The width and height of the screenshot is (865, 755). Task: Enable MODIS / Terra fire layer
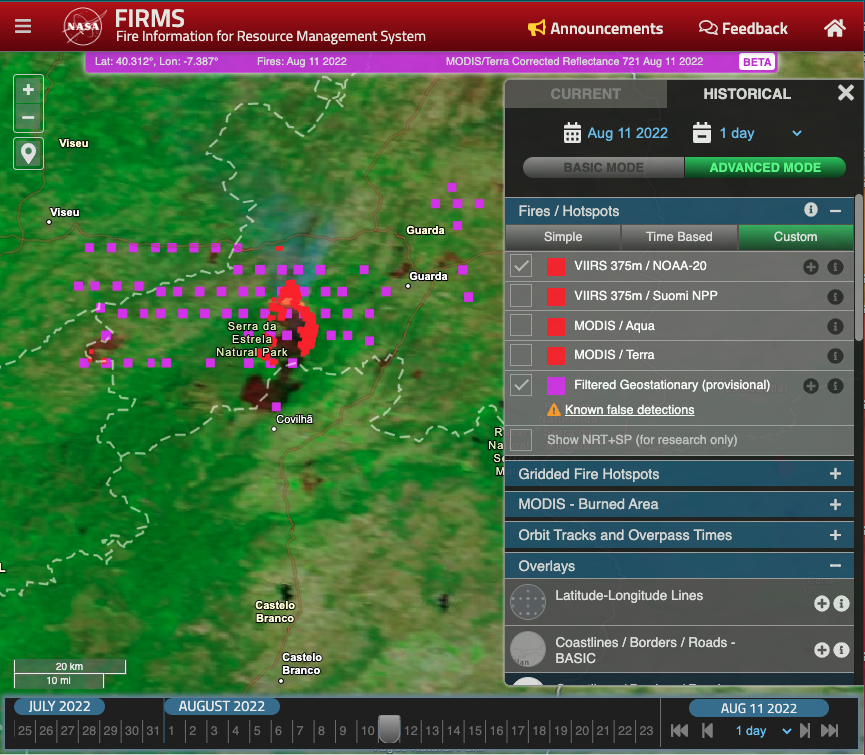521,355
